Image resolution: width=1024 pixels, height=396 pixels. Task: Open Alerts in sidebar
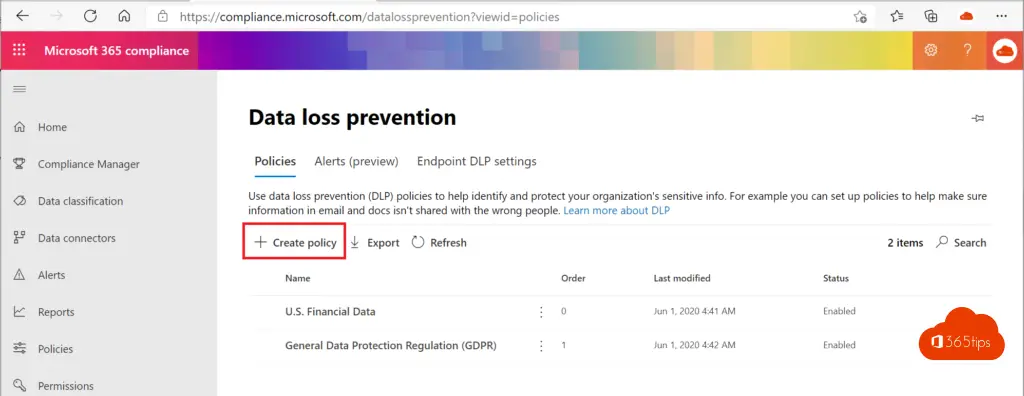52,275
